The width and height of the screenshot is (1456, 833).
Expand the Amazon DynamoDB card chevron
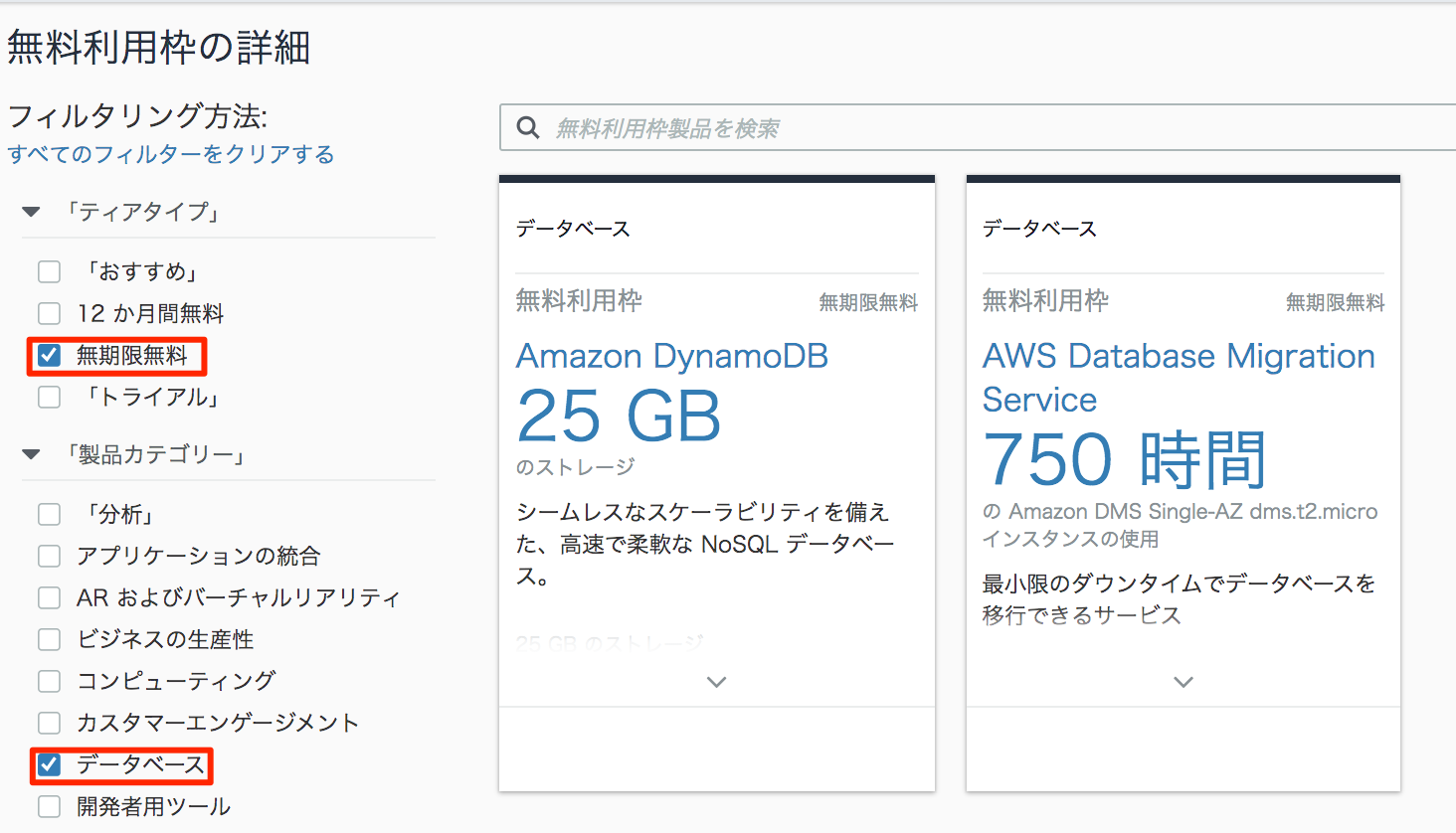pyautogui.click(x=716, y=682)
